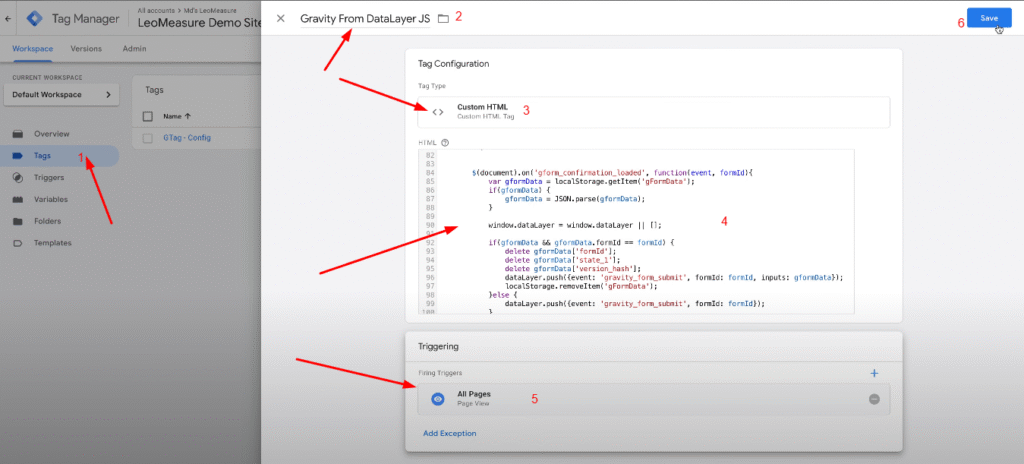Image resolution: width=1024 pixels, height=464 pixels.
Task: Click the Folders sidebar icon
Action: (x=18, y=221)
